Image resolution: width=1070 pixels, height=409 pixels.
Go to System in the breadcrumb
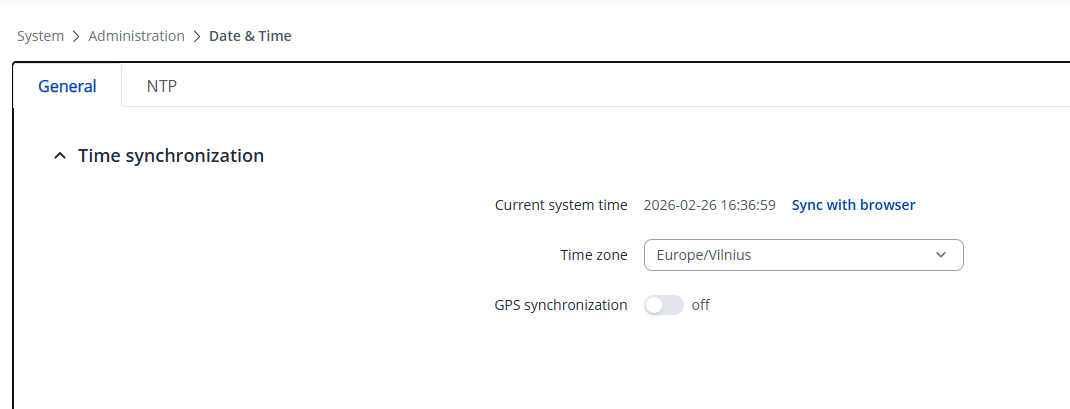point(40,36)
